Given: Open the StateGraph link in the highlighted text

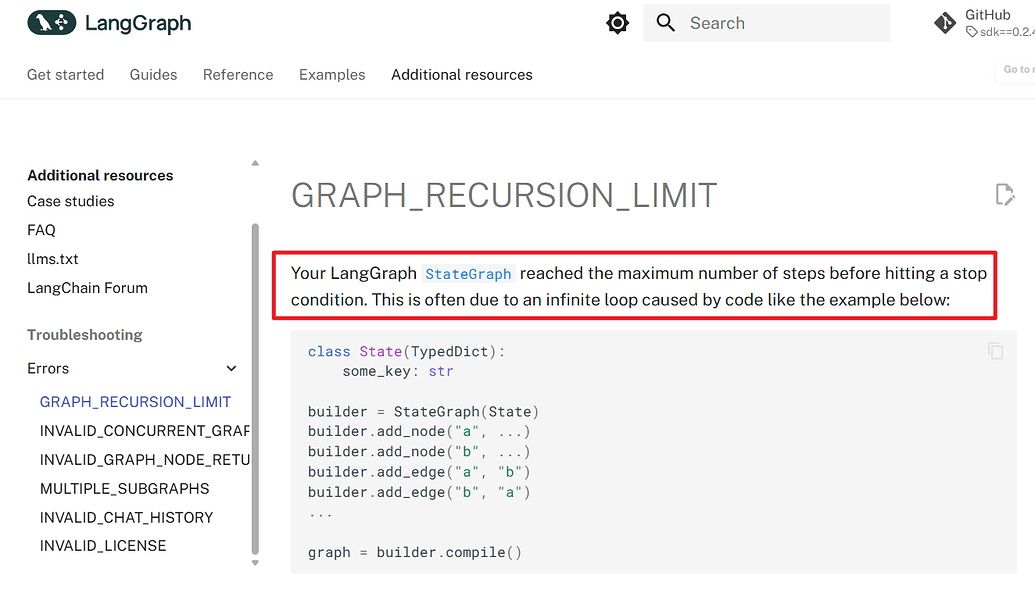Looking at the screenshot, I should pyautogui.click(x=468, y=272).
